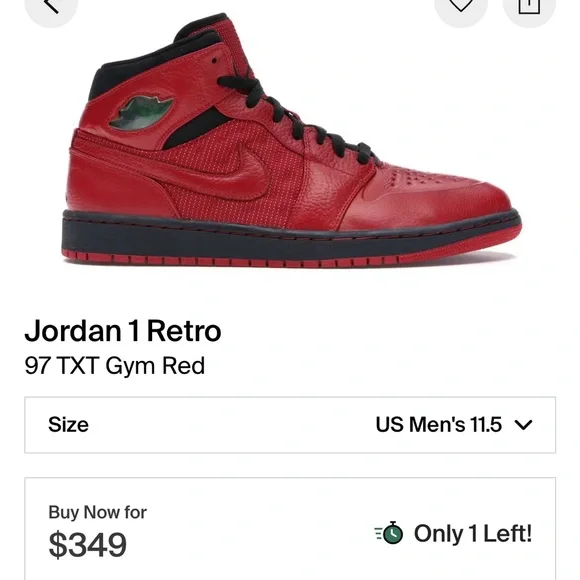The width and height of the screenshot is (580, 580).
Task: Open the share icon at top right
Action: 529,6
